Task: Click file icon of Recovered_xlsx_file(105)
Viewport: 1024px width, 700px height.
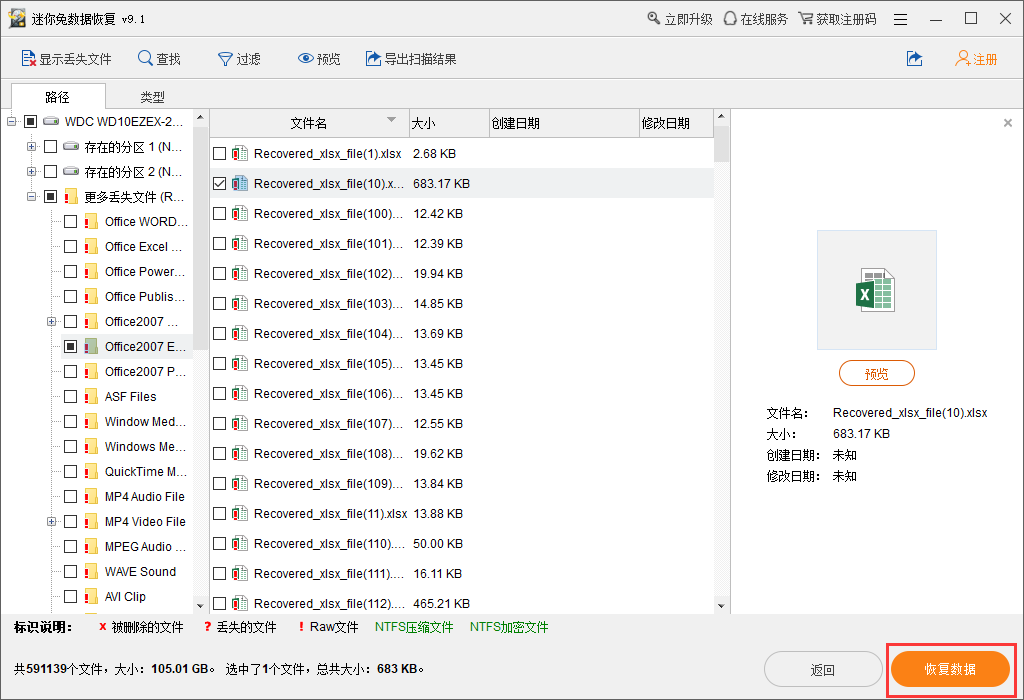Action: pyautogui.click(x=240, y=364)
